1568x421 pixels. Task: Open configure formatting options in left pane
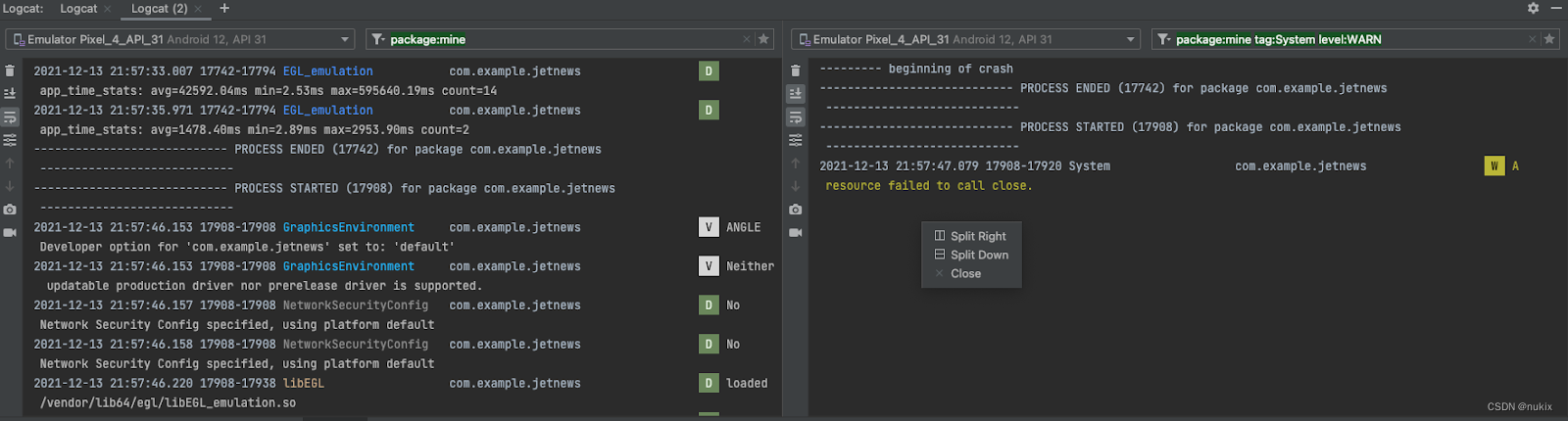[10, 140]
